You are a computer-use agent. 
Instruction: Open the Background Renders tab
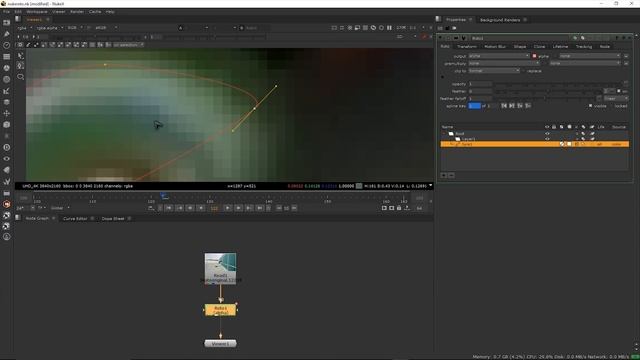[500, 20]
